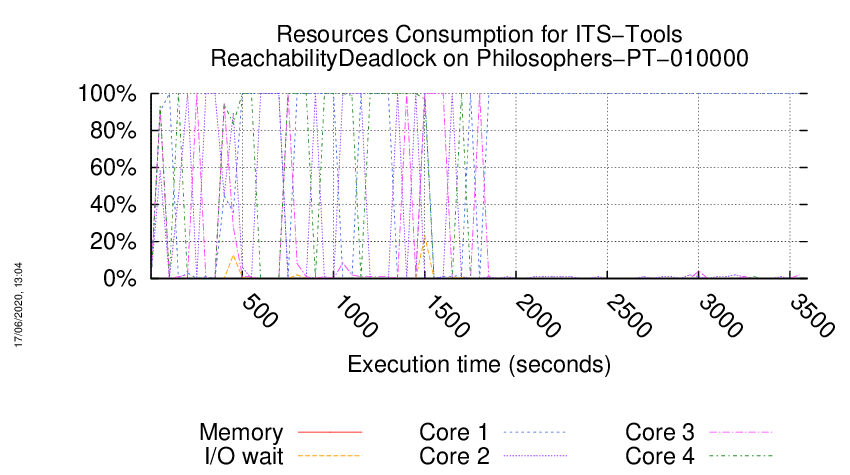Click the Core 4 legend label
Image resolution: width=850 pixels, height=475 pixels.
point(660,456)
